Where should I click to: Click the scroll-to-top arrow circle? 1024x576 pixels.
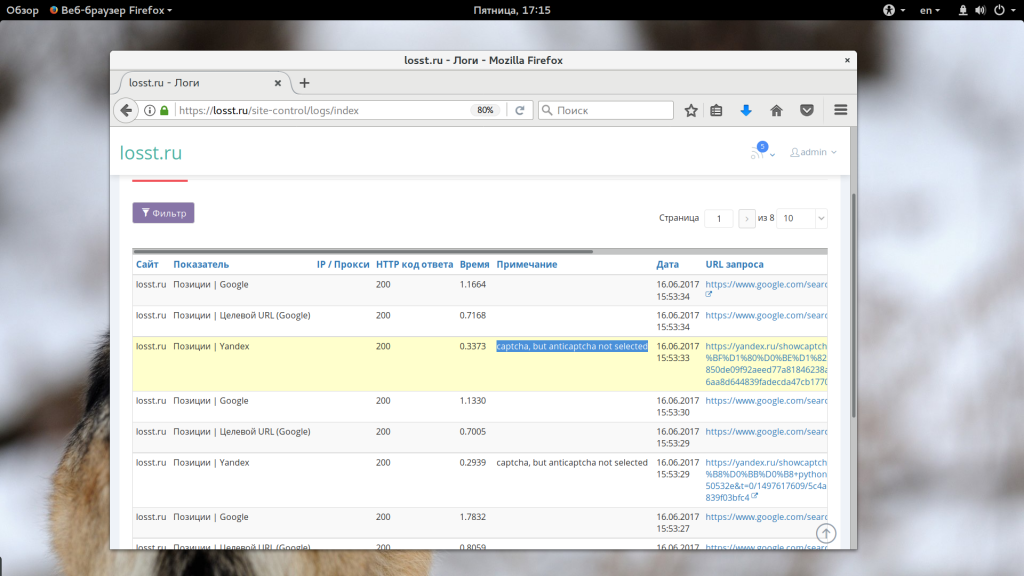point(826,534)
